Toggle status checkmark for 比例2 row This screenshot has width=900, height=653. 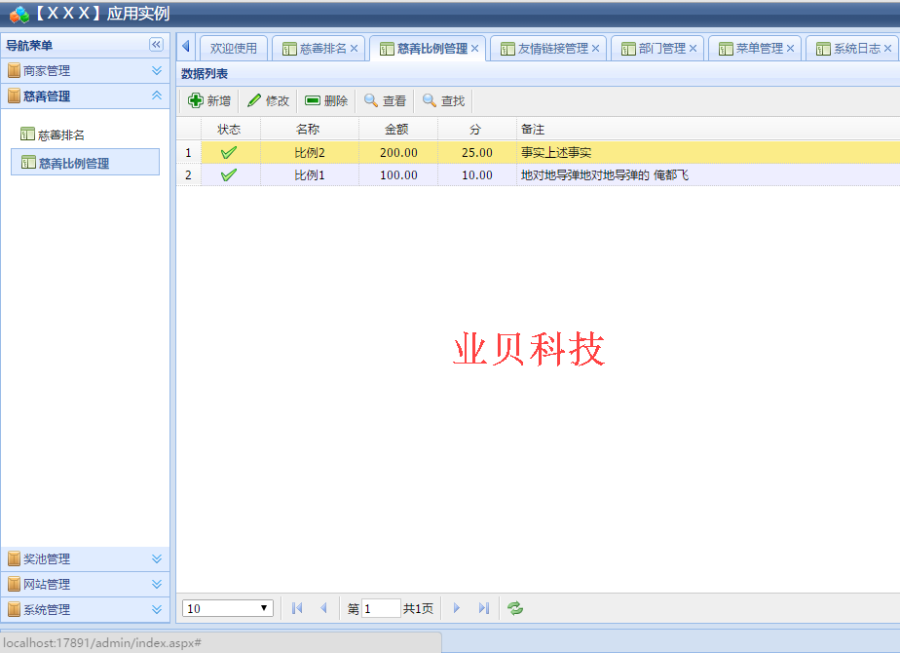(x=229, y=153)
